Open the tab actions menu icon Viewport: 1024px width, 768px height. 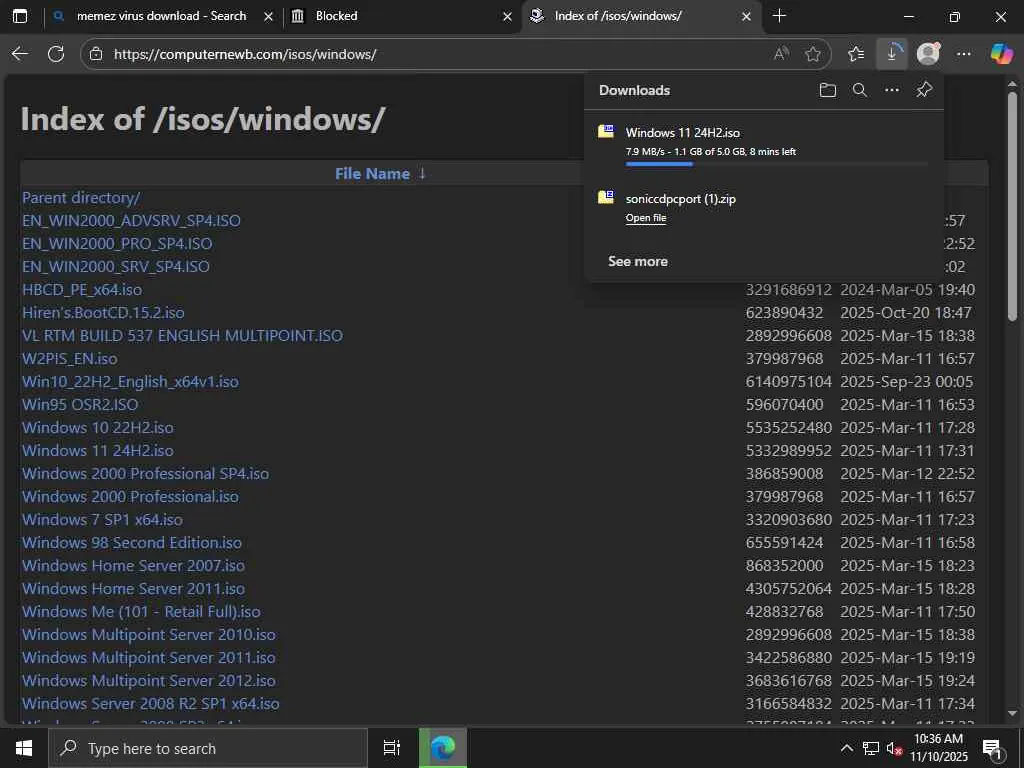tap(20, 16)
